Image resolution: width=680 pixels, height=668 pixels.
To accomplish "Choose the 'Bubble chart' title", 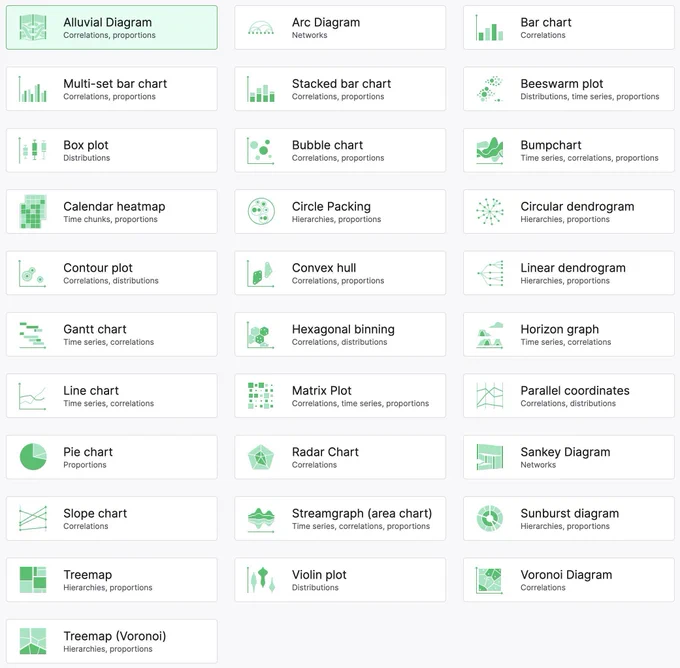I will tap(327, 145).
